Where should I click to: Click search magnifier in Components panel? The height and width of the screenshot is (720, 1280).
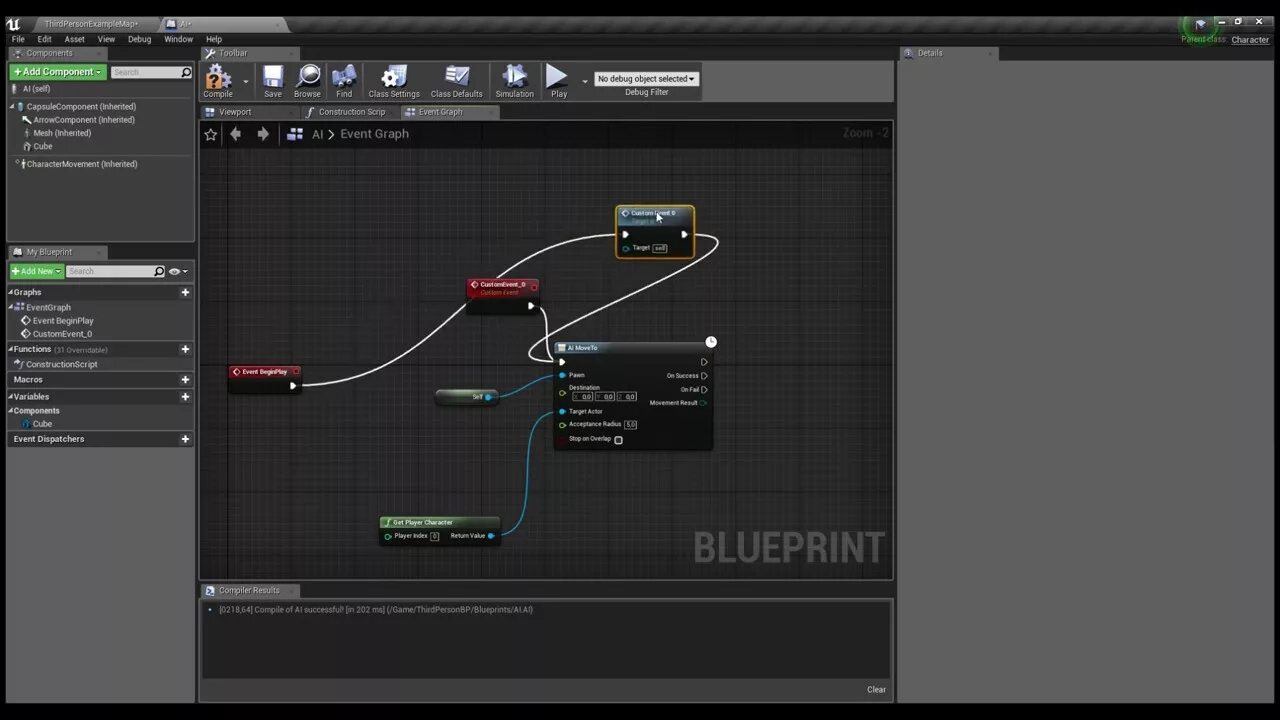185,72
